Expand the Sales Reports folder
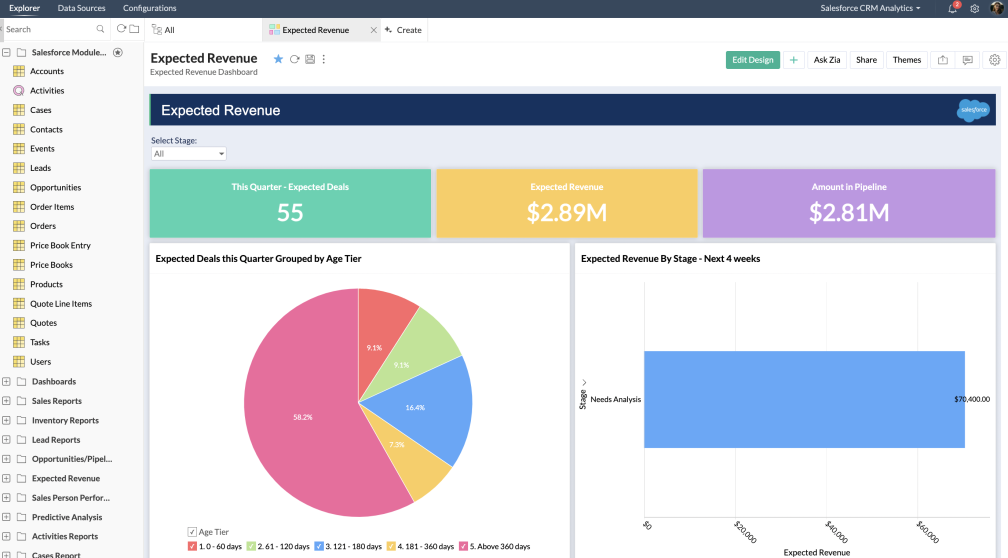 [6, 400]
